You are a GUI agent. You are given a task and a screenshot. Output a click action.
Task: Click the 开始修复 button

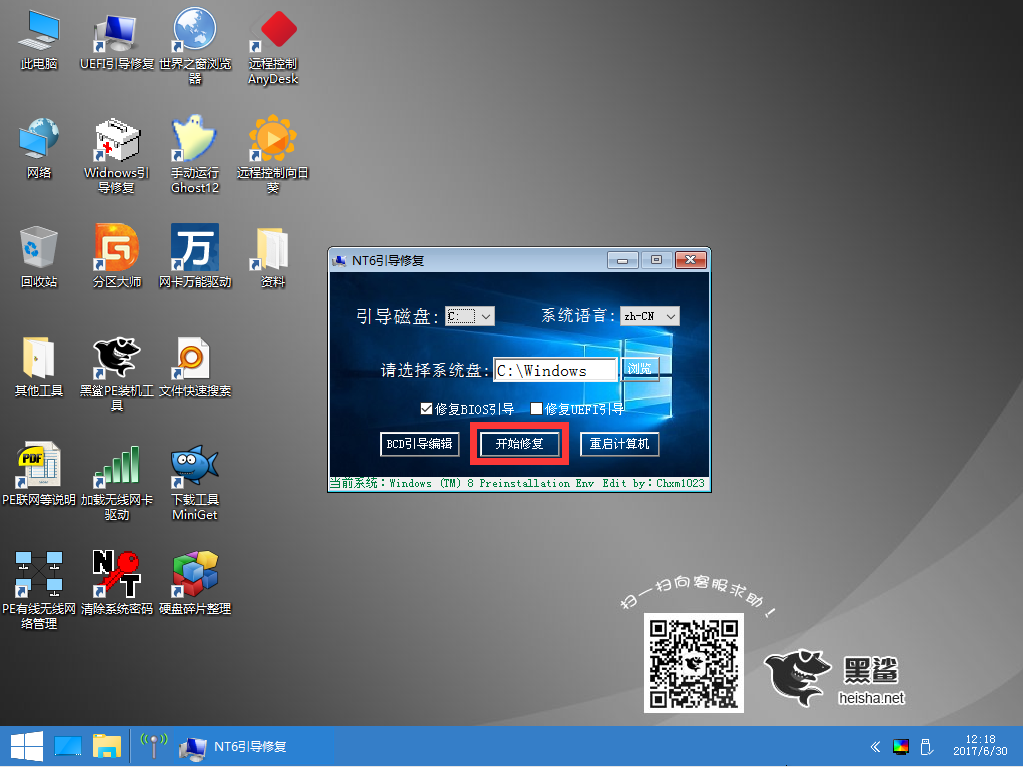519,444
